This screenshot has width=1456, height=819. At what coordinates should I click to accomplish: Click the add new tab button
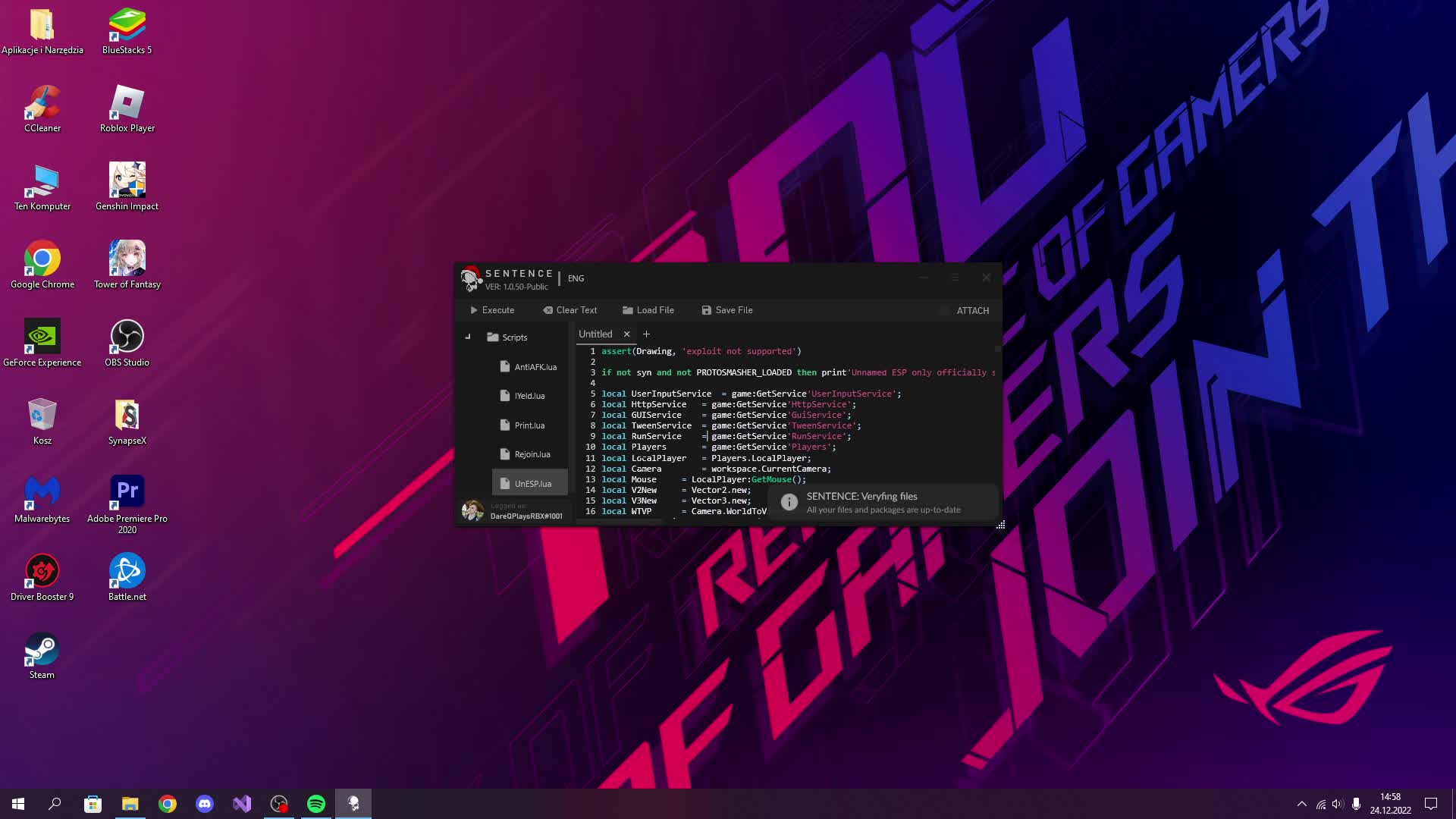coord(645,333)
